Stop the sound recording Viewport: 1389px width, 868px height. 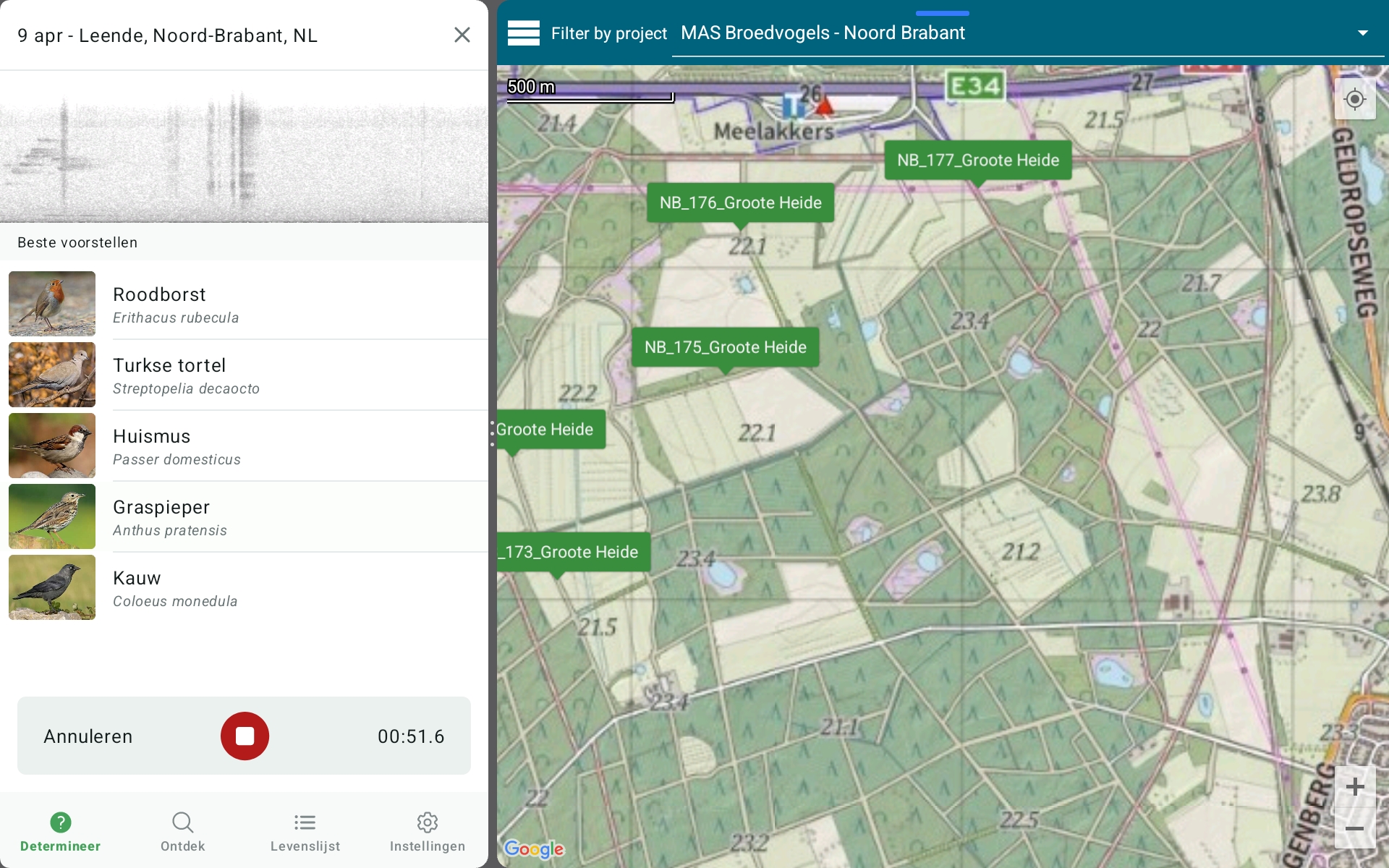pos(245,736)
